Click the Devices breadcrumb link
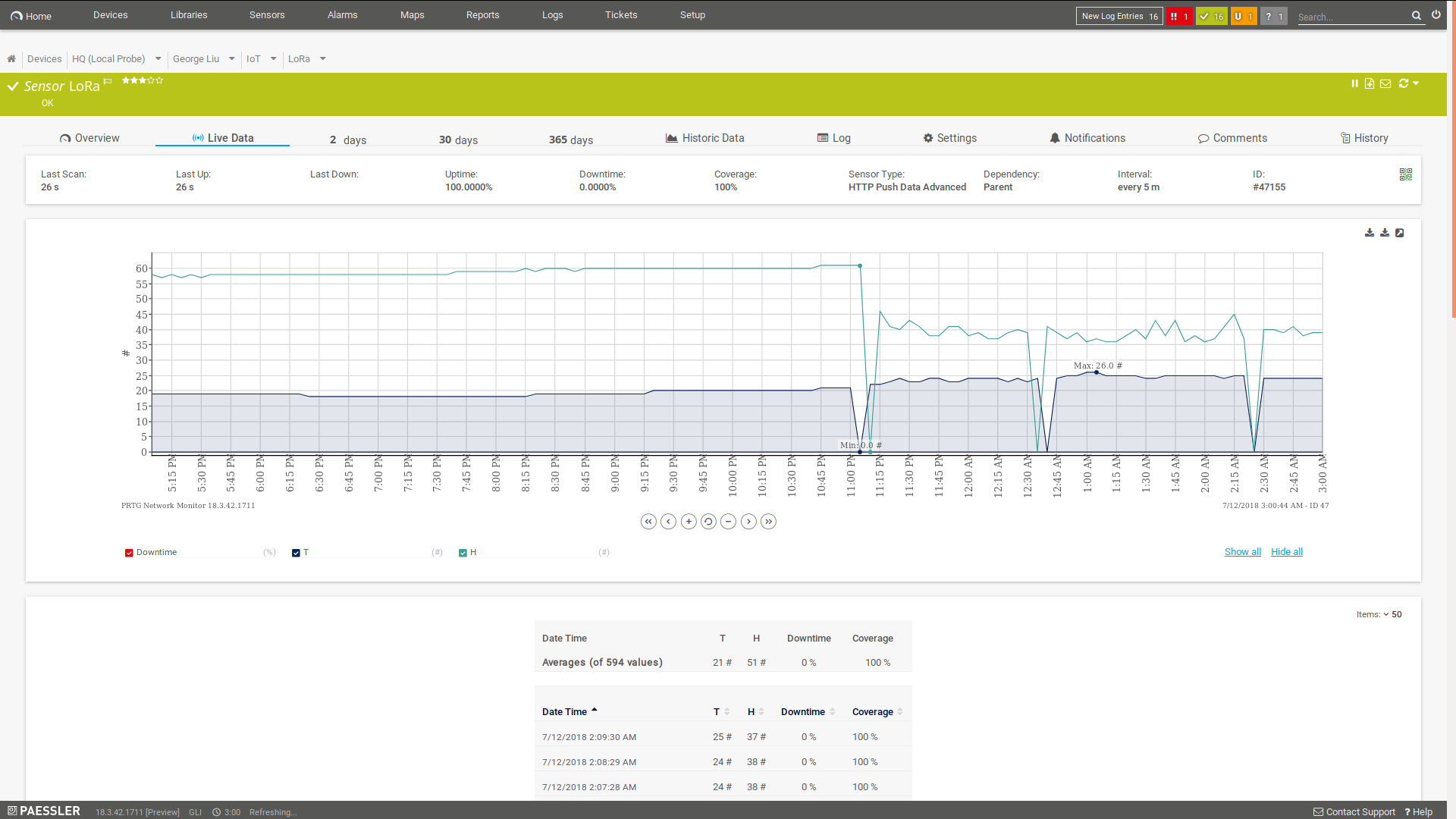Viewport: 1456px width, 819px height. 44,59
